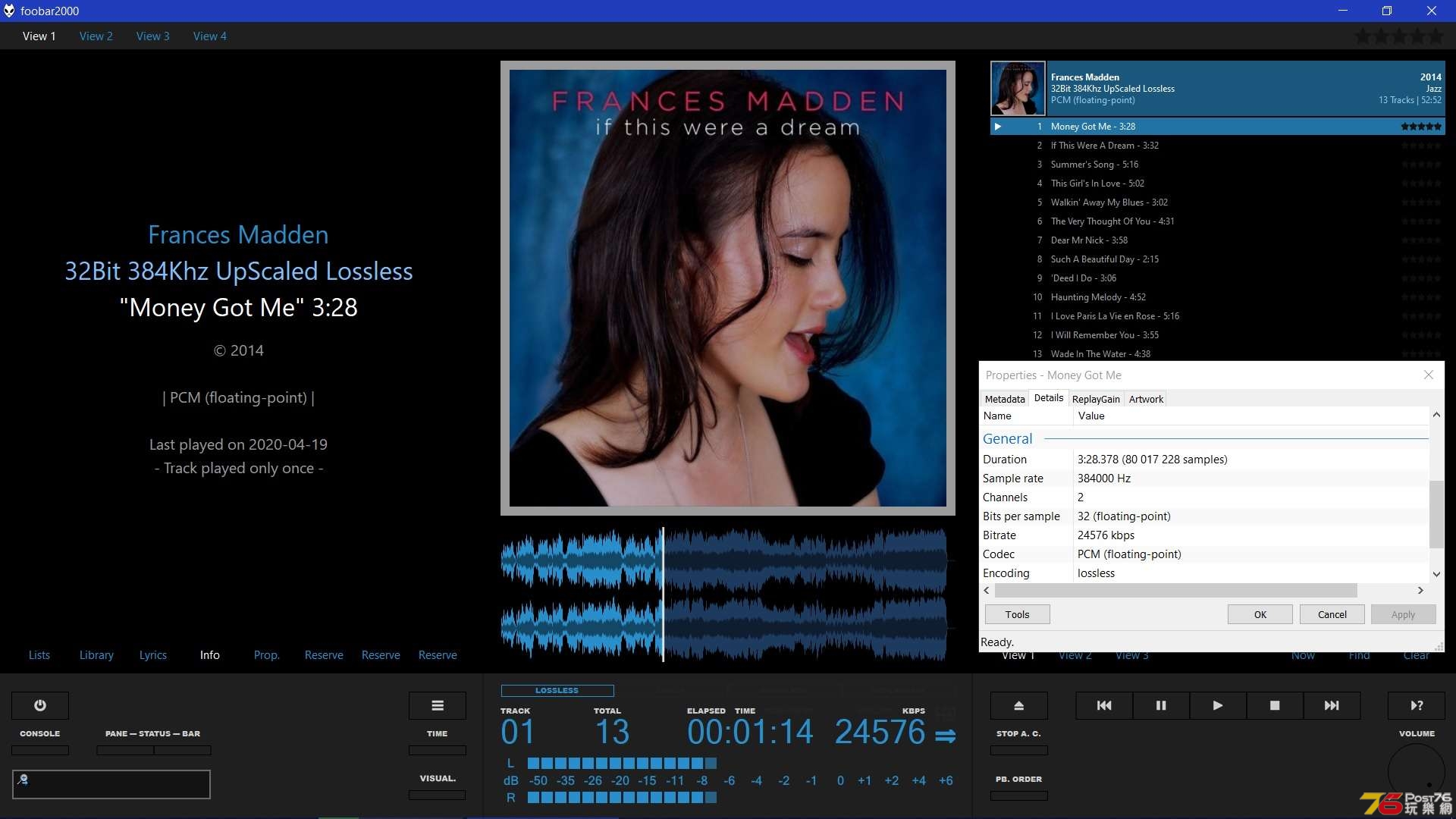Open the Metadata tab in Properties
1456x819 pixels.
1005,399
